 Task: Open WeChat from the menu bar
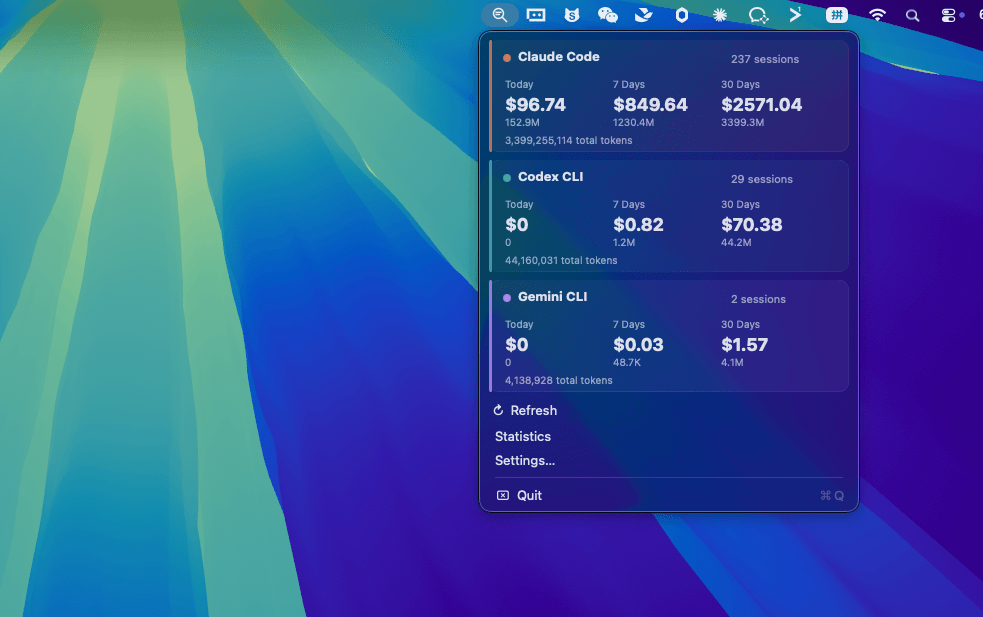(607, 15)
